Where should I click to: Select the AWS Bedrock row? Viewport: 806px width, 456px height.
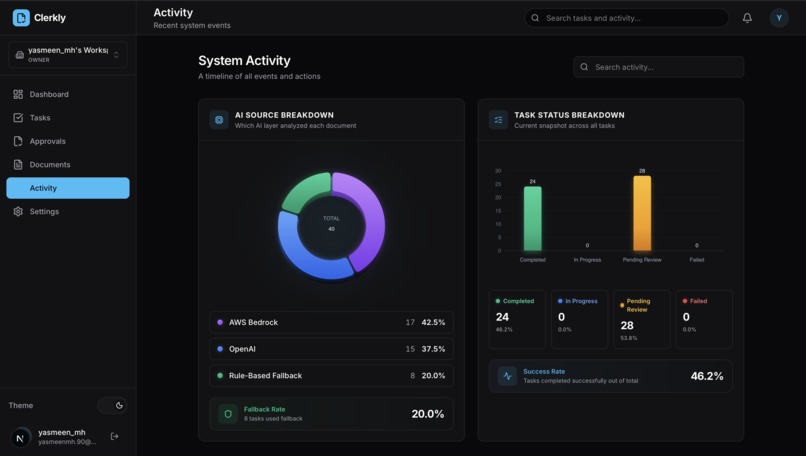[331, 322]
